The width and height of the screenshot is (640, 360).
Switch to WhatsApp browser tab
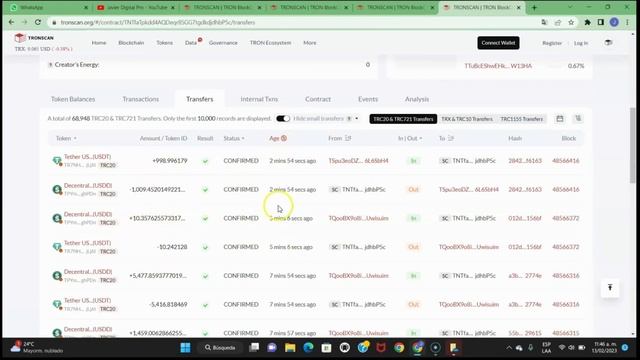pos(49,7)
